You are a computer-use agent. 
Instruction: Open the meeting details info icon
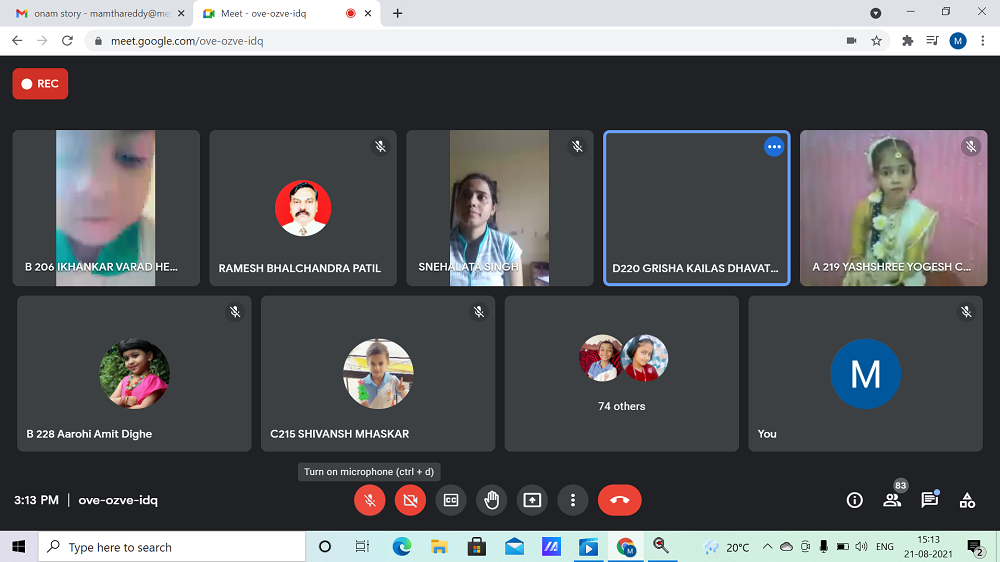pos(854,500)
